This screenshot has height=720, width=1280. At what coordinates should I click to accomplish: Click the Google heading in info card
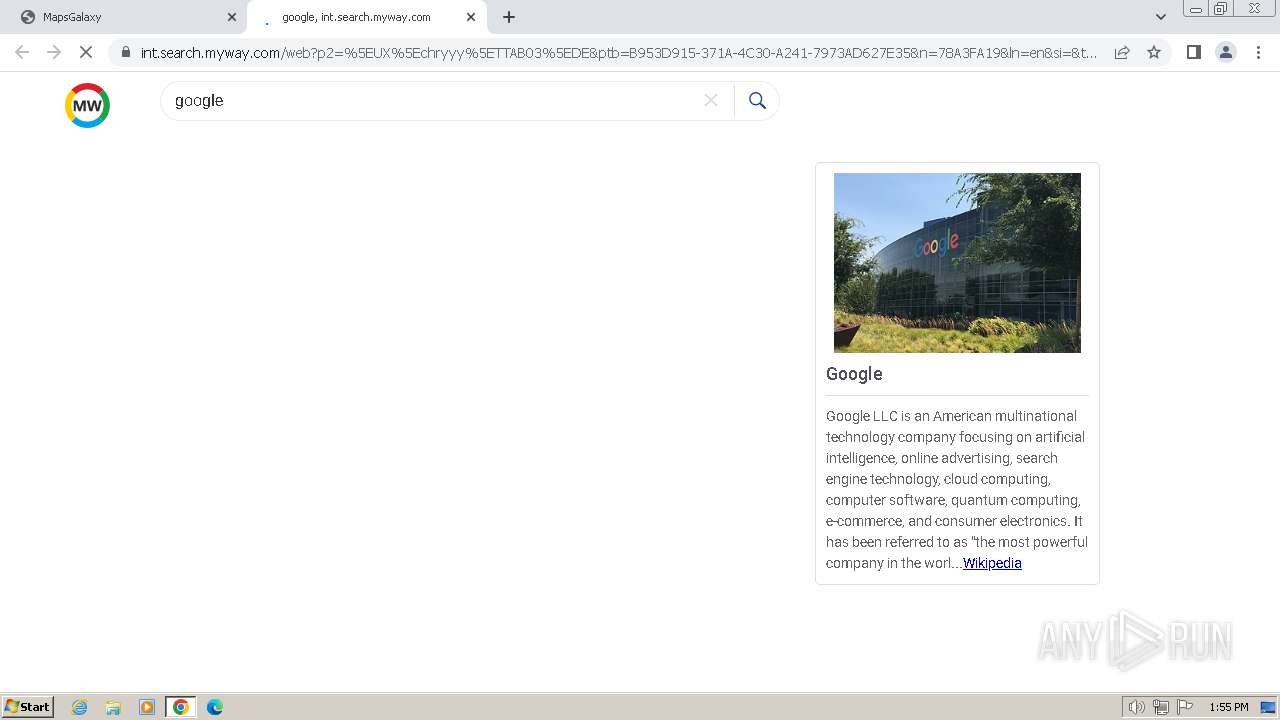point(854,374)
